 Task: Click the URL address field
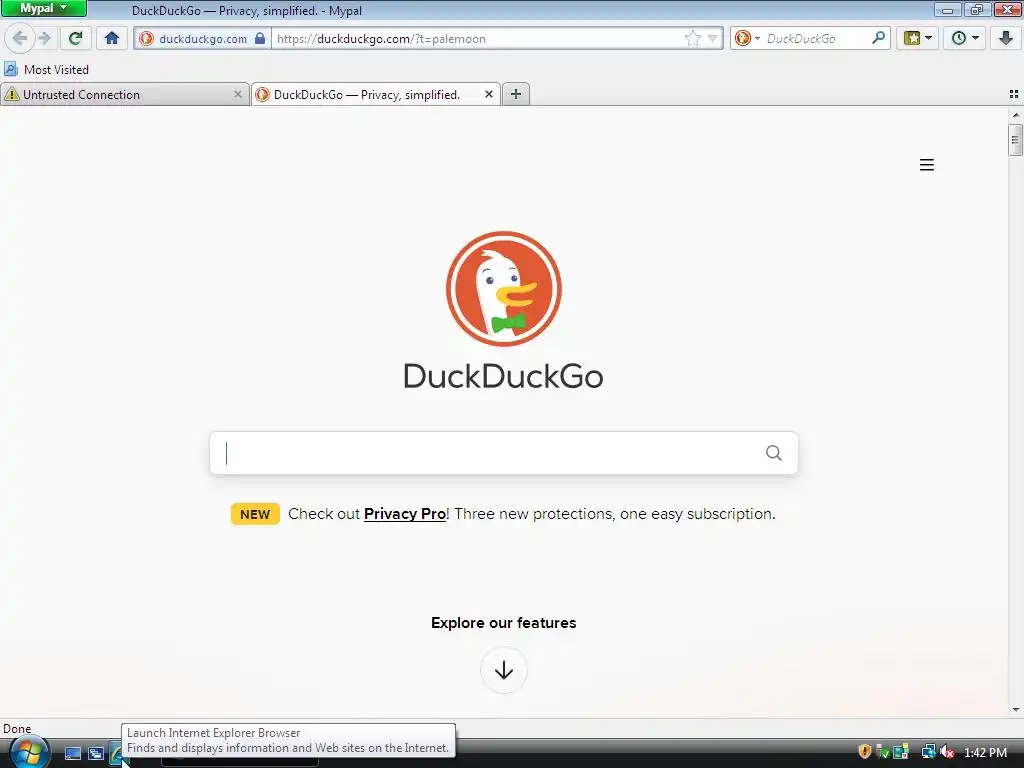[477, 39]
